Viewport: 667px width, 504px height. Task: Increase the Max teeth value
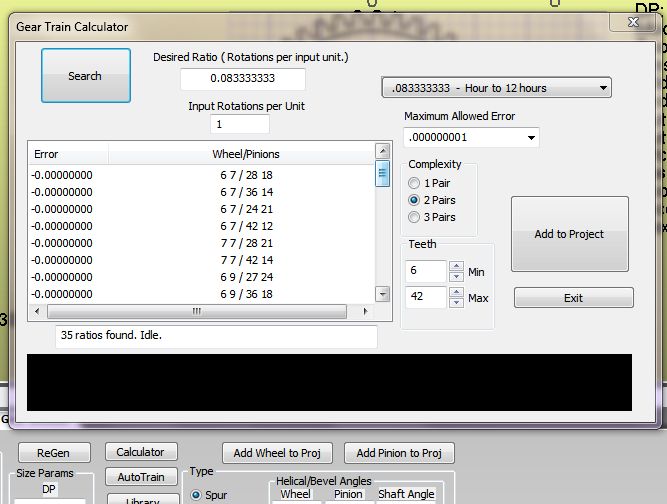coord(456,292)
